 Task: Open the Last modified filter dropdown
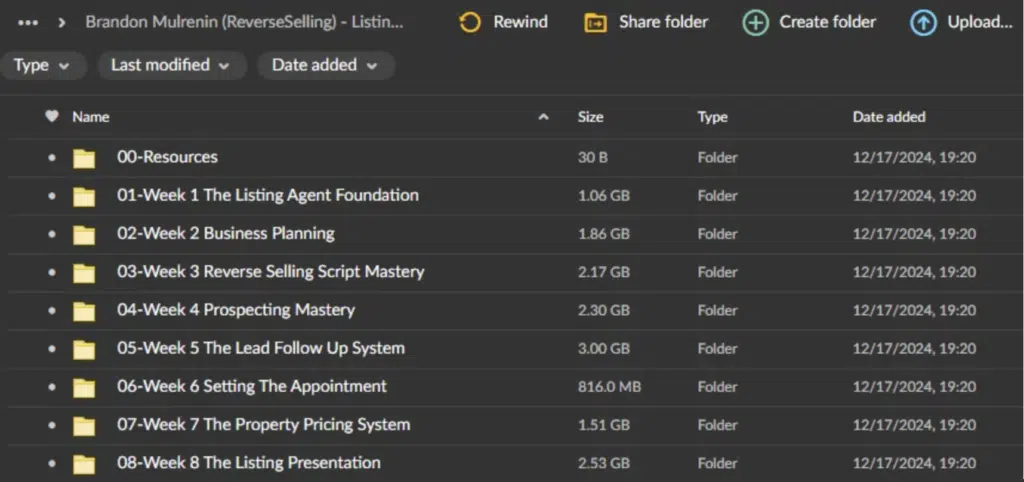point(171,65)
